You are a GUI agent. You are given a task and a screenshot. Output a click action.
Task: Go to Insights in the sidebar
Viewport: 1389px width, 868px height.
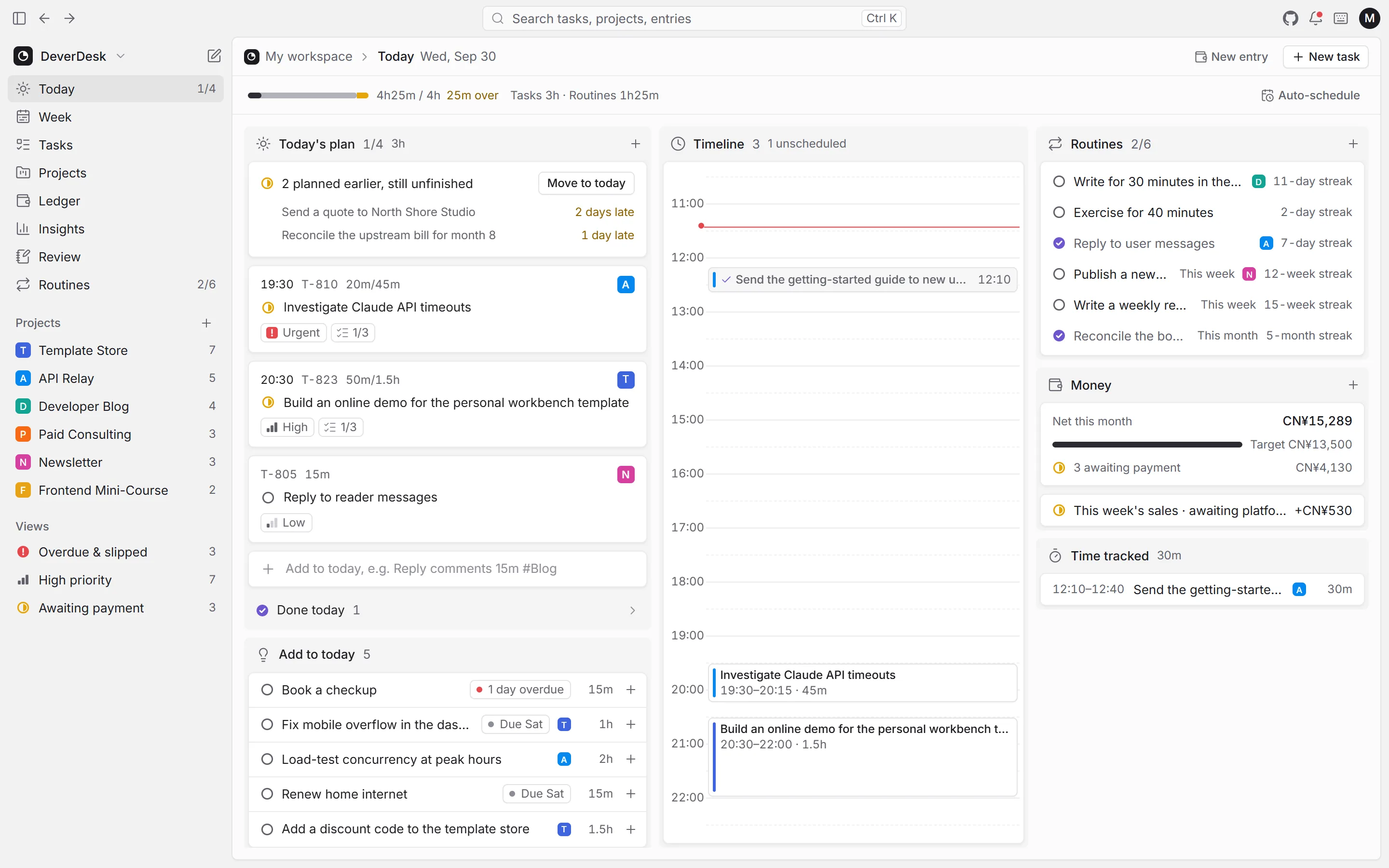tap(115, 229)
